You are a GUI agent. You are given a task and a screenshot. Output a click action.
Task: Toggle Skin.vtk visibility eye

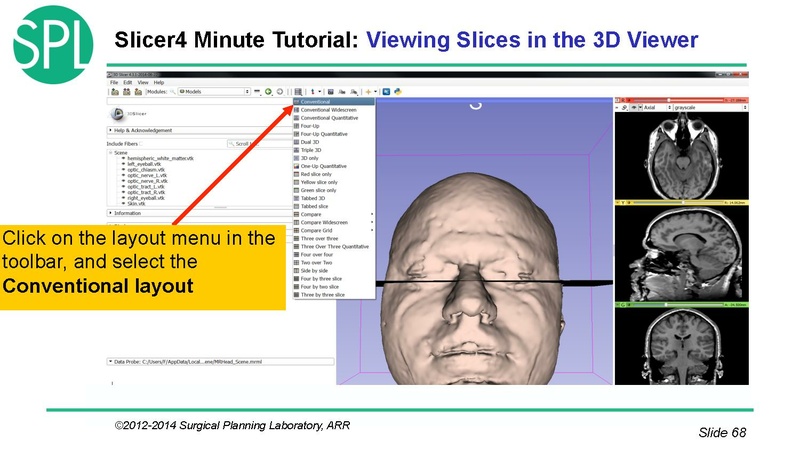pos(123,204)
